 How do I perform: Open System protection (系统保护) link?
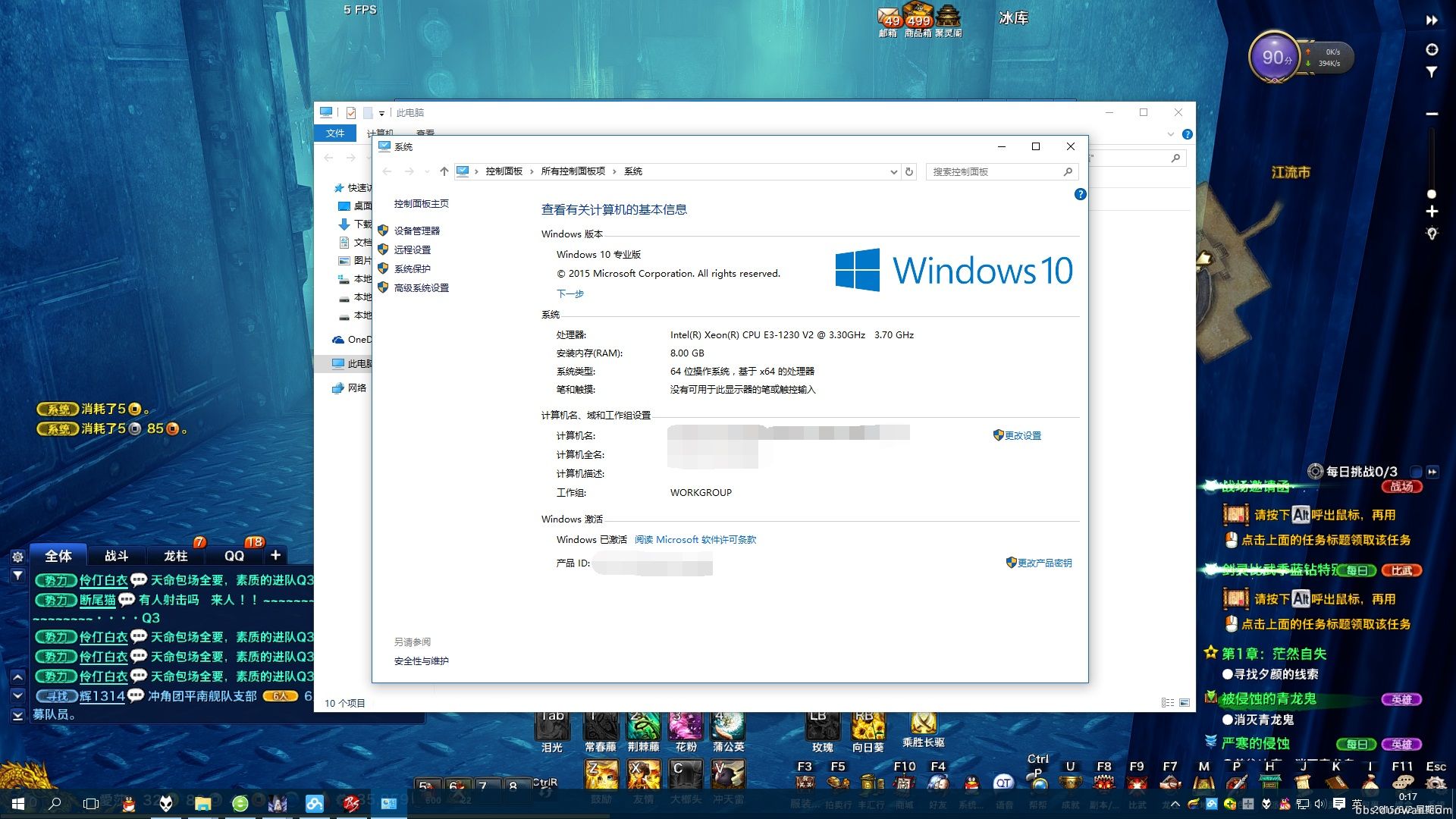[x=412, y=268]
